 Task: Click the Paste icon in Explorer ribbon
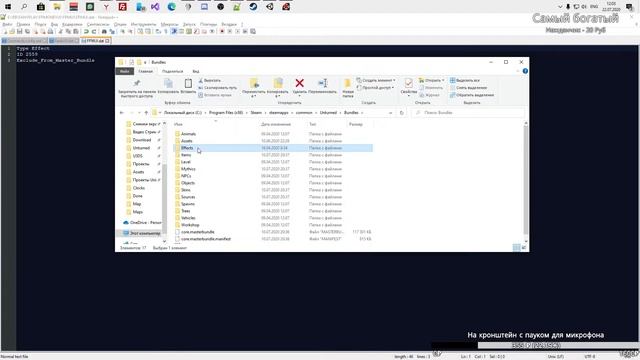pyautogui.click(x=188, y=83)
